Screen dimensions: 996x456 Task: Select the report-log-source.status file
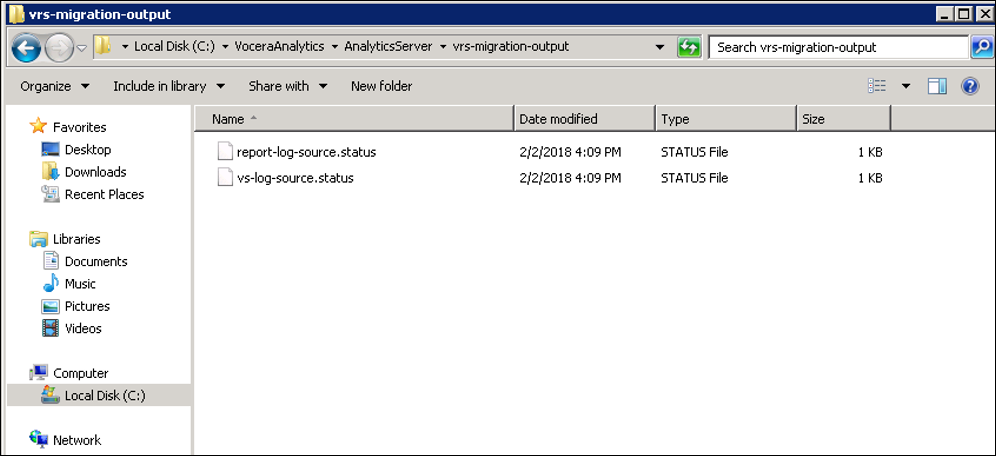(306, 152)
